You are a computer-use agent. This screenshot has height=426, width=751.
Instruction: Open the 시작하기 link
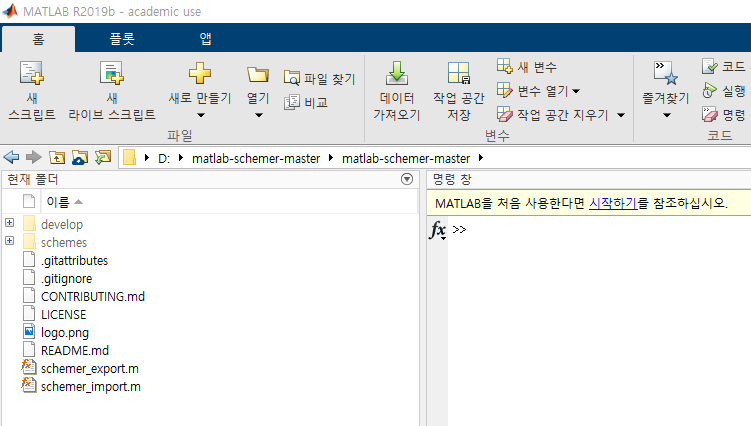point(613,203)
